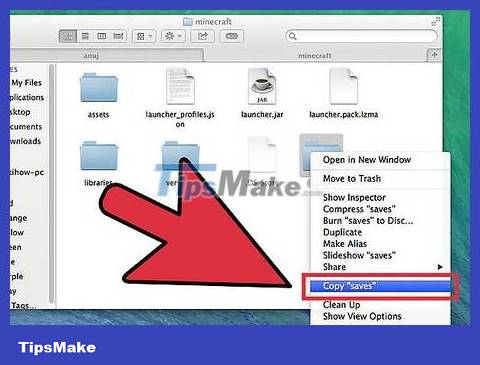Open the item arrangement dropdown
This screenshot has width=480, height=365.
(x=144, y=36)
